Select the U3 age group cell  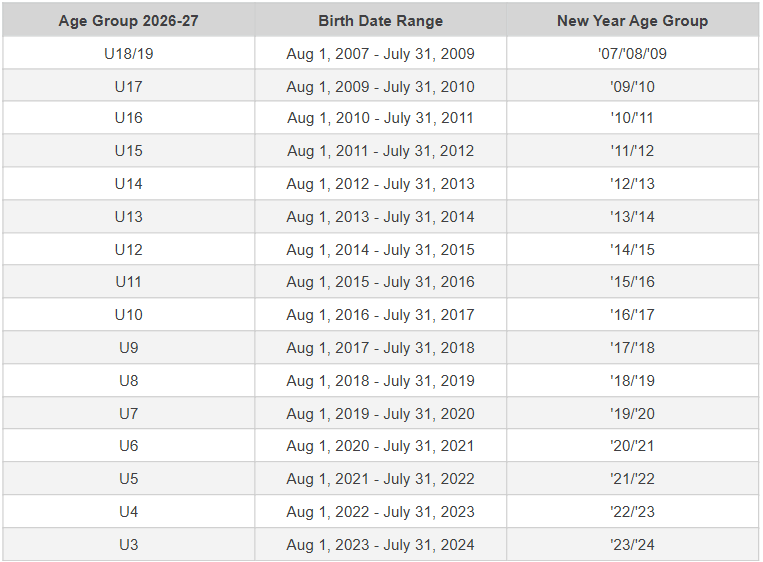pyautogui.click(x=128, y=545)
